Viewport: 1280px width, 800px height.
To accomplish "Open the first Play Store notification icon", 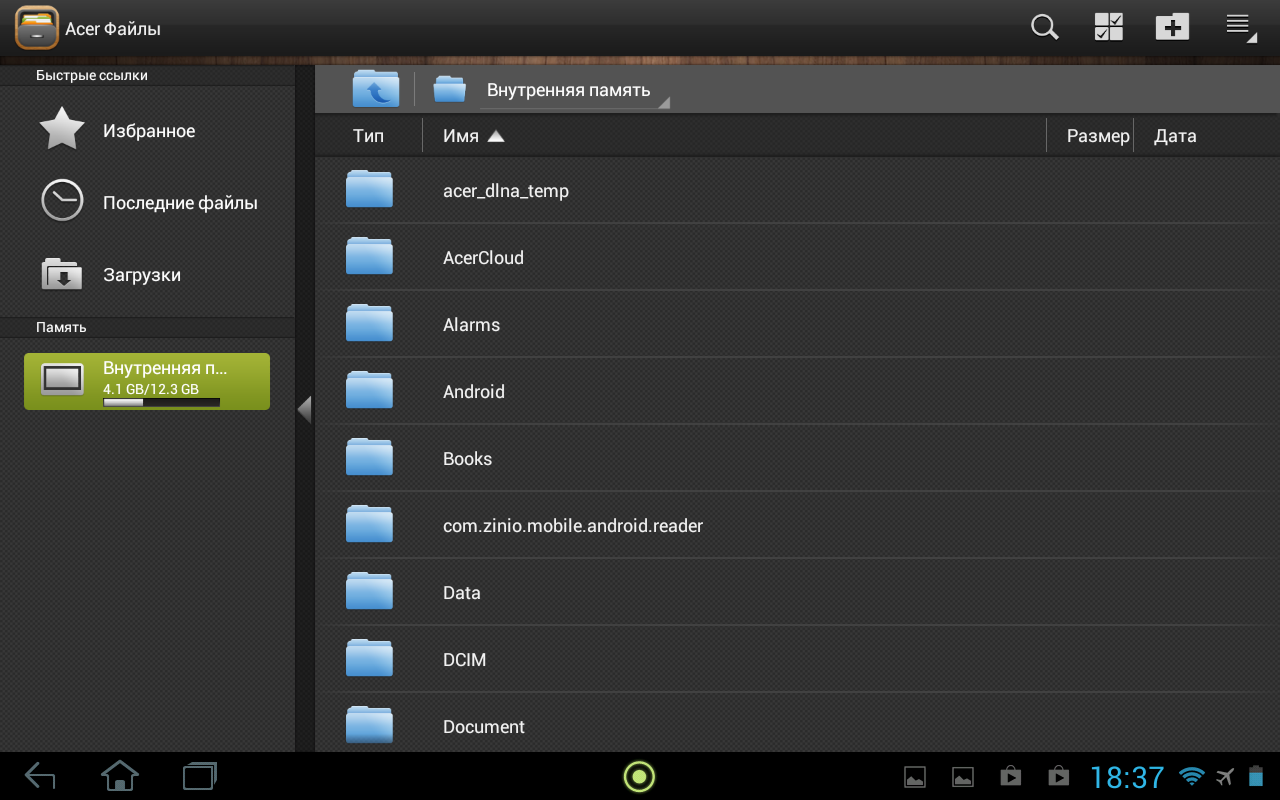I will (x=1010, y=776).
